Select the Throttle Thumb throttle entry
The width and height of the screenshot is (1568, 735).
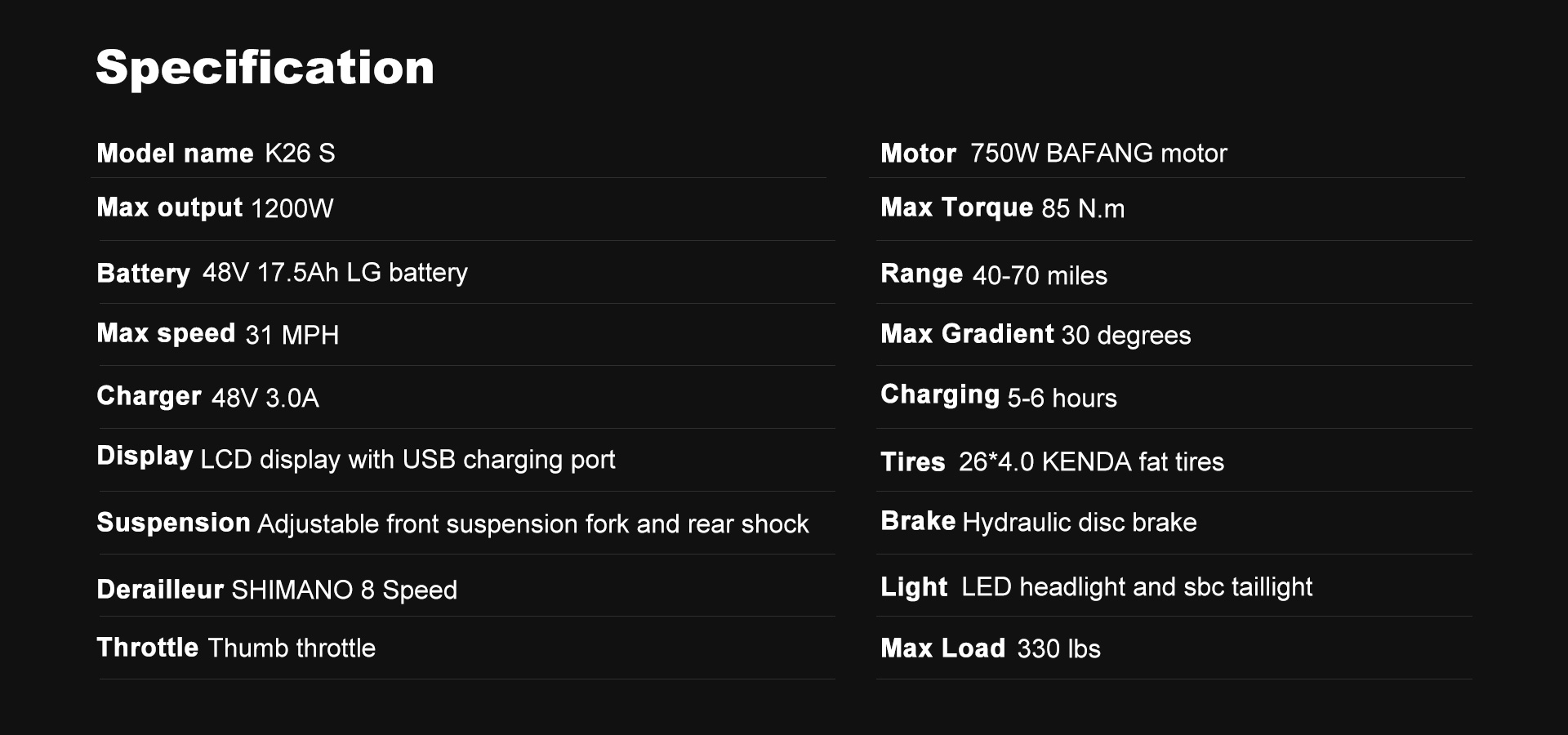click(236, 648)
